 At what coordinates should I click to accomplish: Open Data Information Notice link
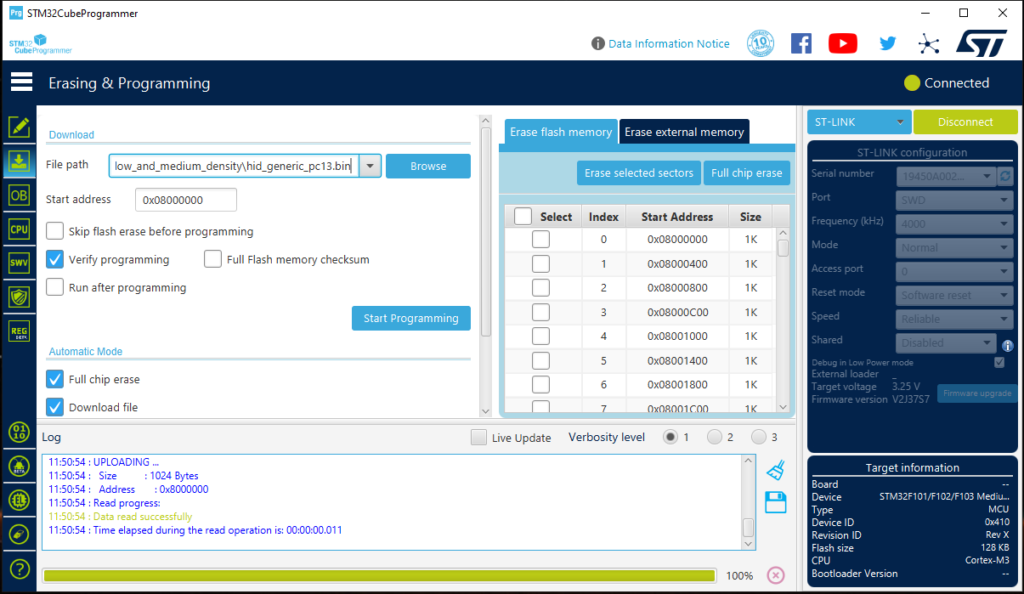tap(669, 44)
